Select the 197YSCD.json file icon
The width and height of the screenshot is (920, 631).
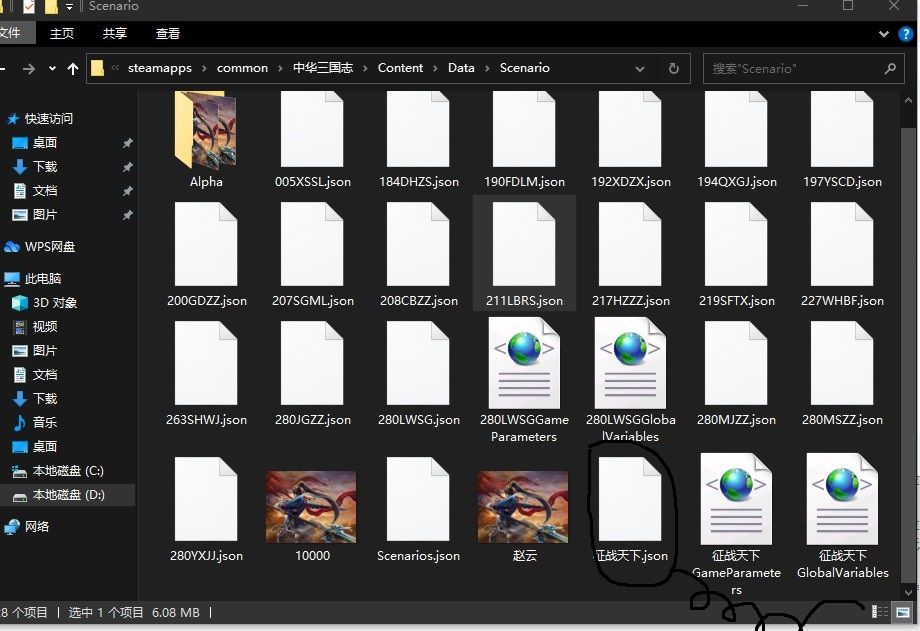[842, 129]
